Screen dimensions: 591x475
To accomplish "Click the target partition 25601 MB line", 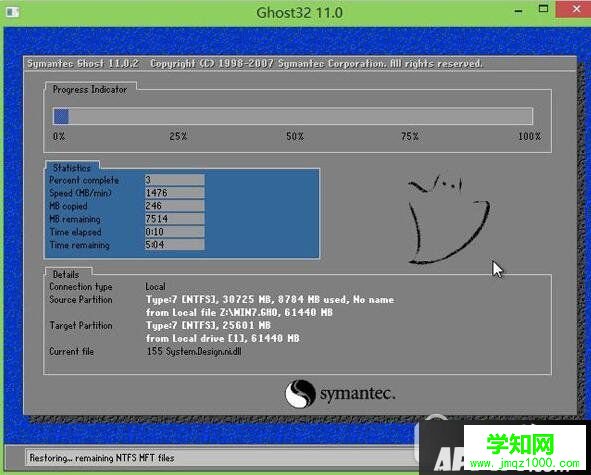I will tap(208, 325).
